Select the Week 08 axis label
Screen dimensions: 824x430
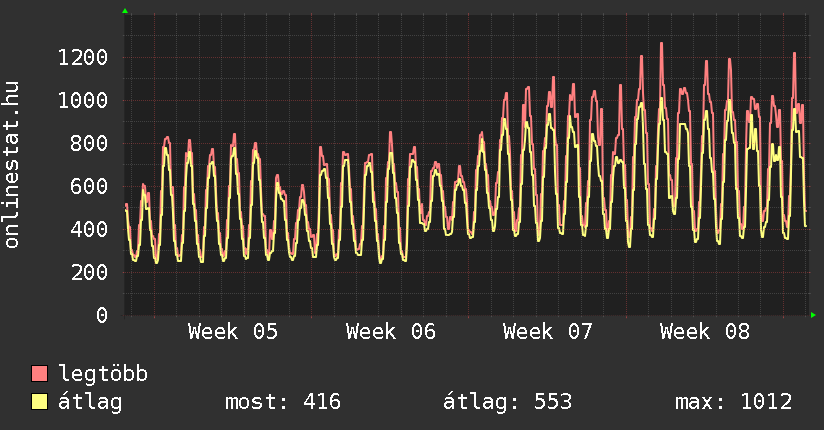point(705,332)
